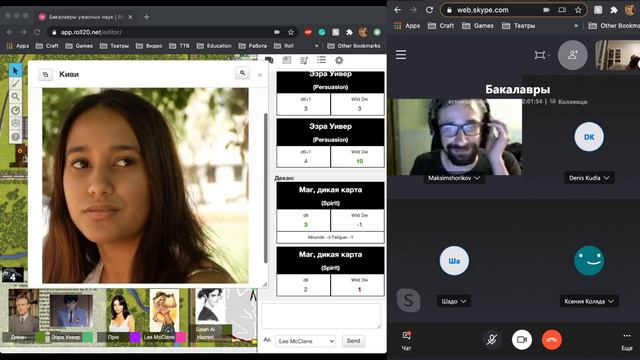Click the green Grammarly extension icon
Image resolution: width=640 pixels, height=360 pixels.
322,32
